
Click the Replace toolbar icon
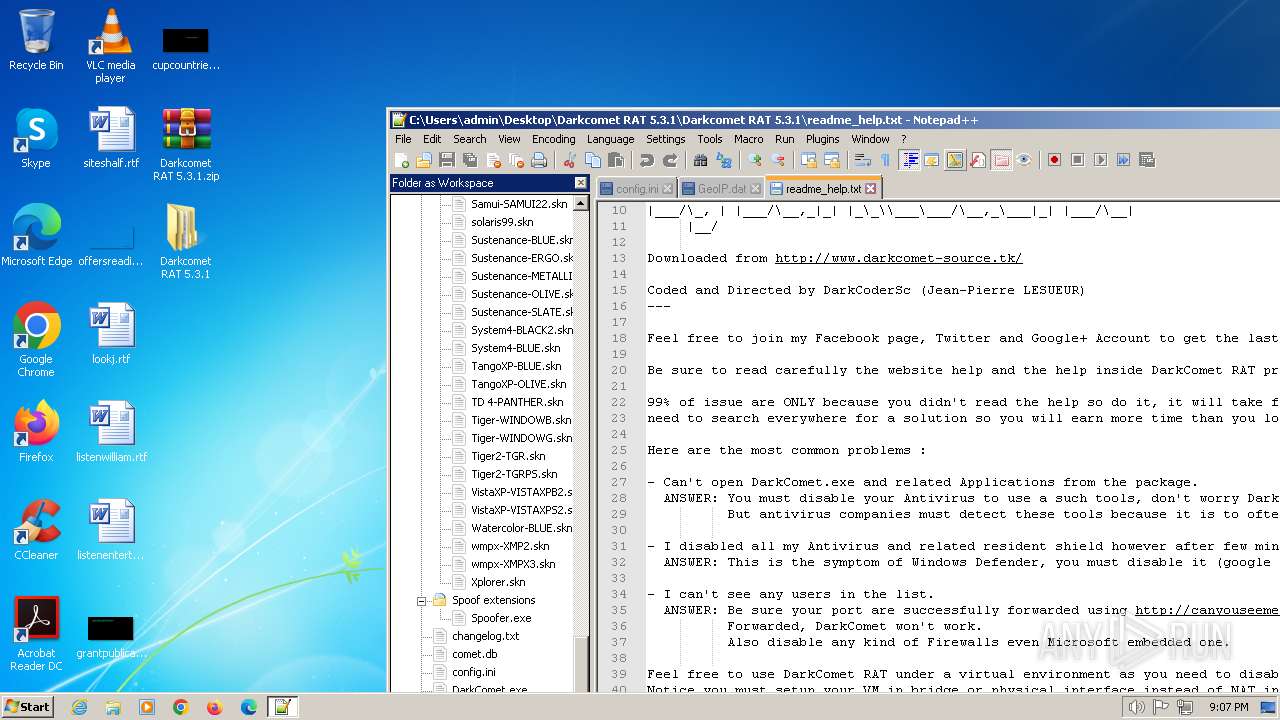point(723,160)
